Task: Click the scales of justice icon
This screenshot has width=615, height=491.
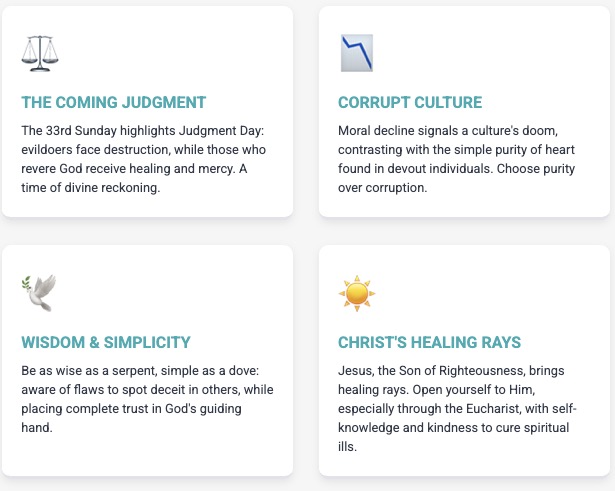Action: tap(40, 53)
